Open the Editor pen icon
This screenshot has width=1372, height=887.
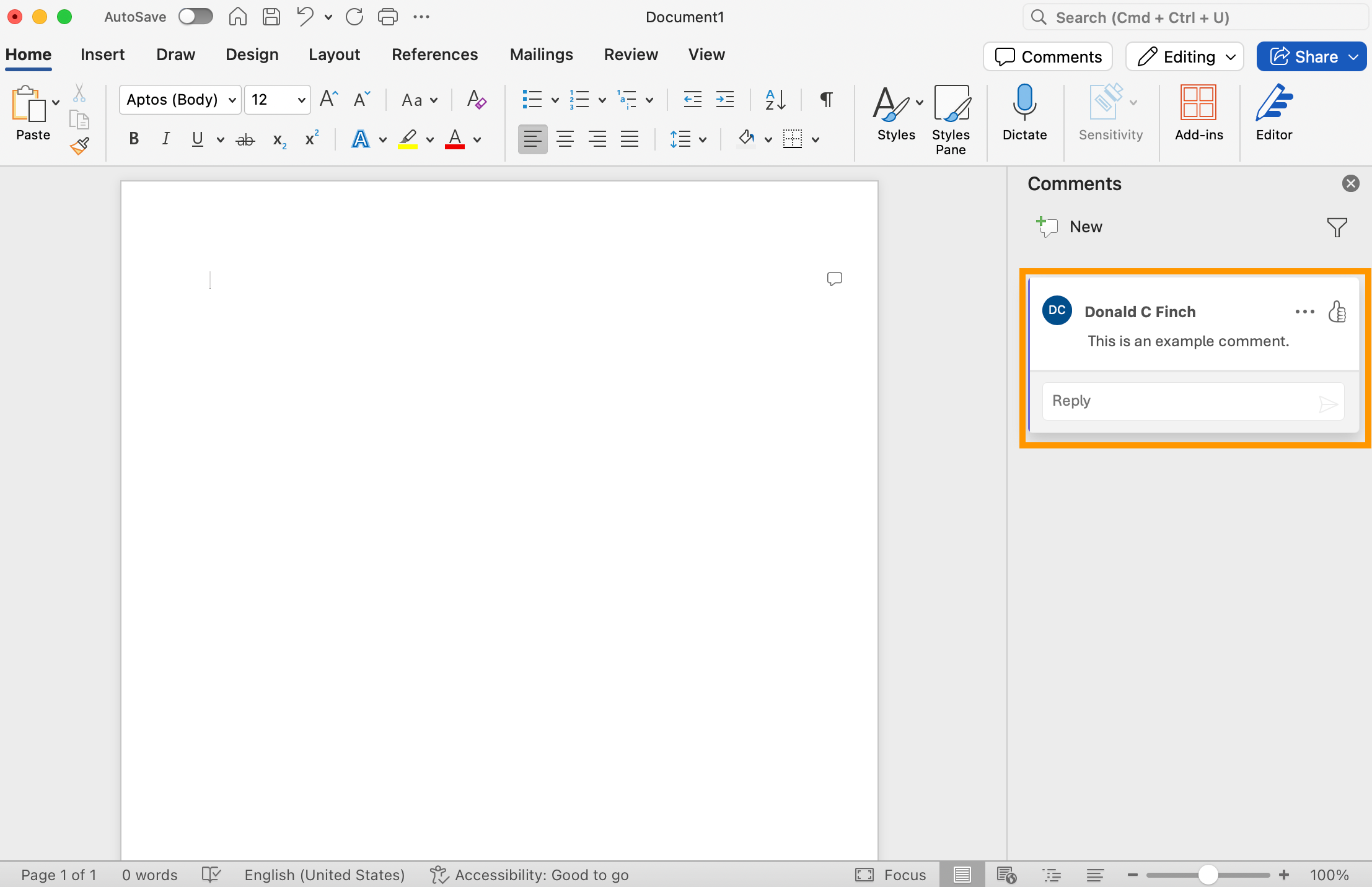click(1273, 102)
